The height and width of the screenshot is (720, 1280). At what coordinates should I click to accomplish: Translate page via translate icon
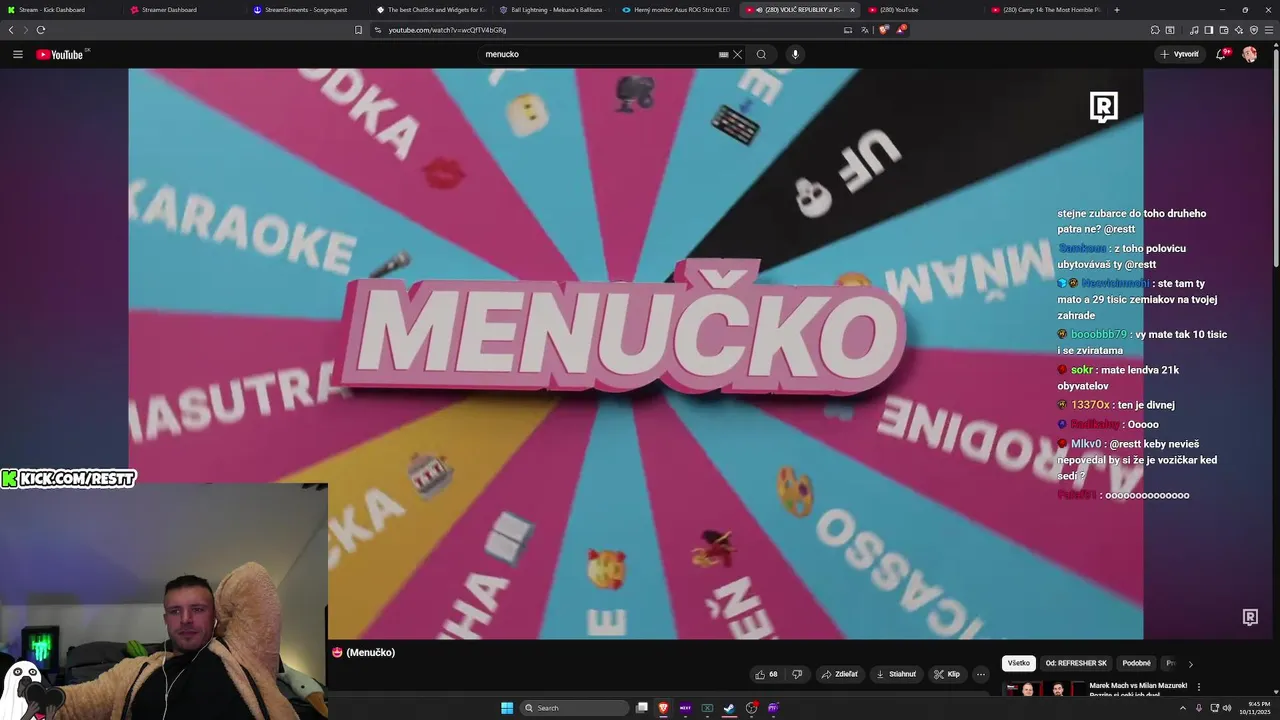(x=865, y=30)
